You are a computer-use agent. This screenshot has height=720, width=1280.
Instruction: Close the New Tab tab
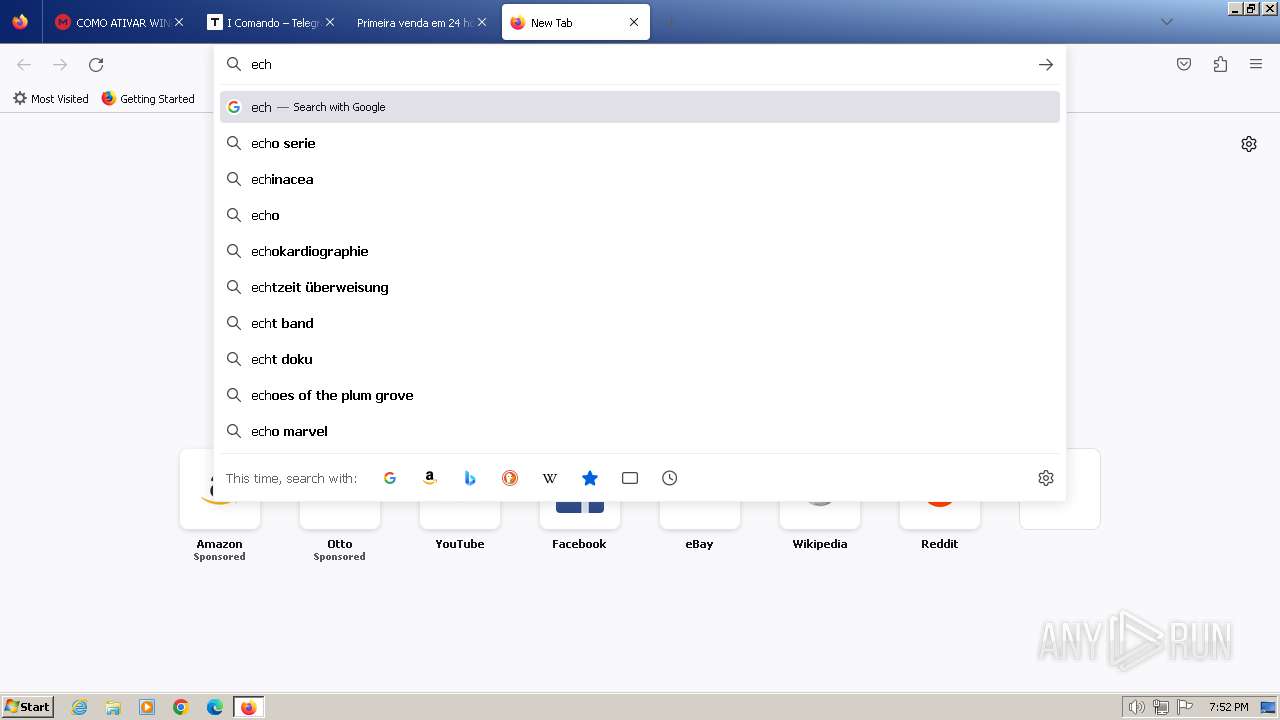[634, 22]
